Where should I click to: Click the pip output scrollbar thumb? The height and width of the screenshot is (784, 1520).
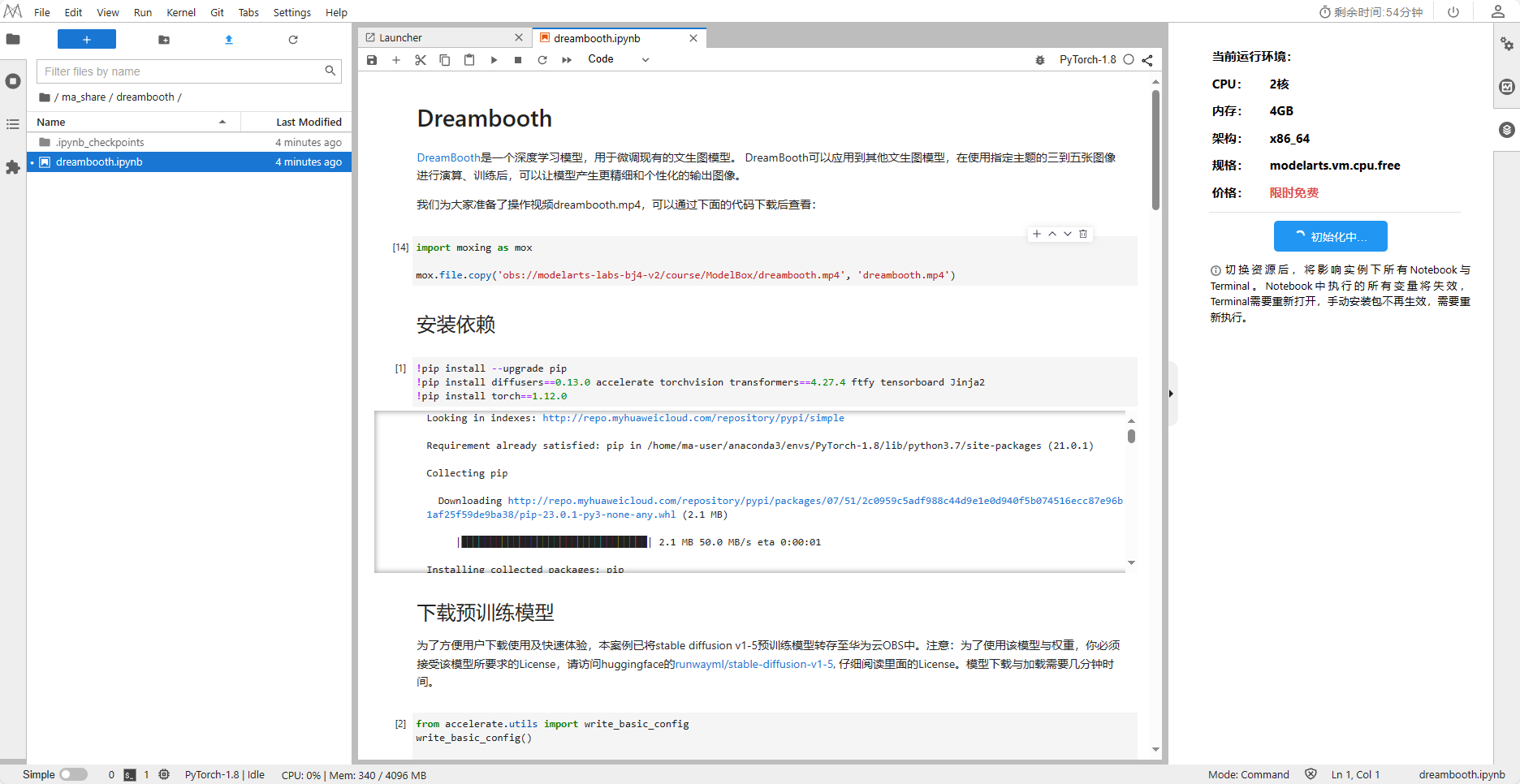point(1131,437)
